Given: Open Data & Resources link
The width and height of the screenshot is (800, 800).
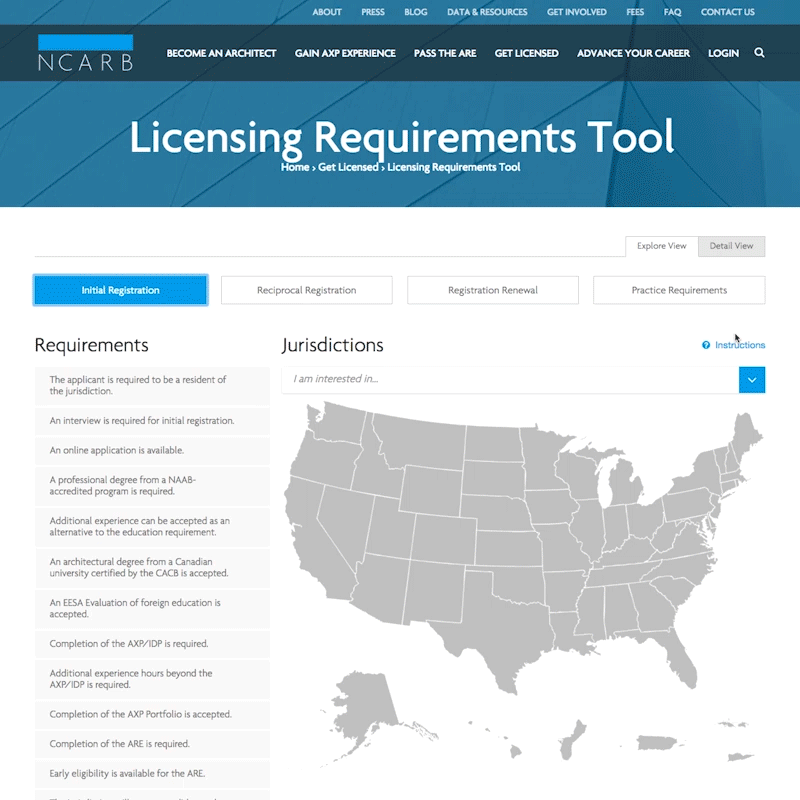Looking at the screenshot, I should [x=487, y=12].
